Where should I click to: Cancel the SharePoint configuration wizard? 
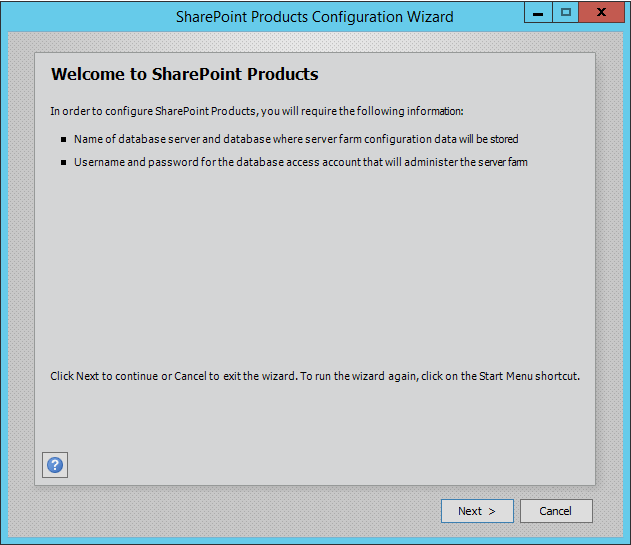556,511
